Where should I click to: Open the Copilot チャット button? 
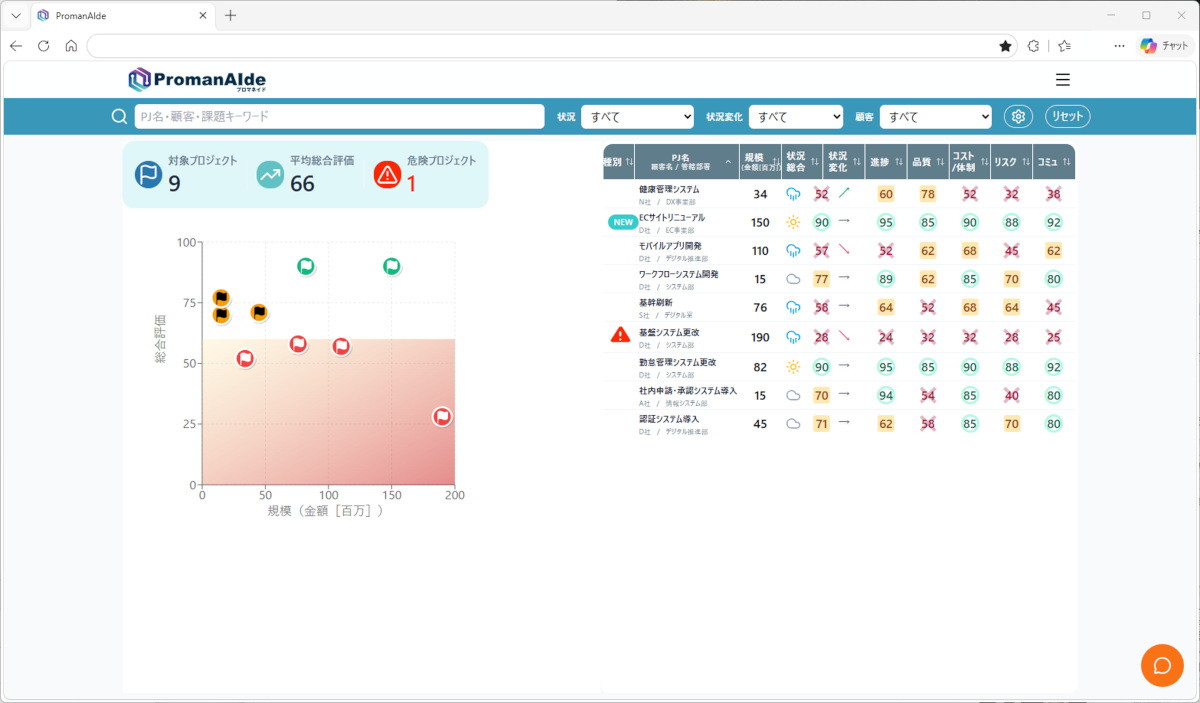point(1164,46)
